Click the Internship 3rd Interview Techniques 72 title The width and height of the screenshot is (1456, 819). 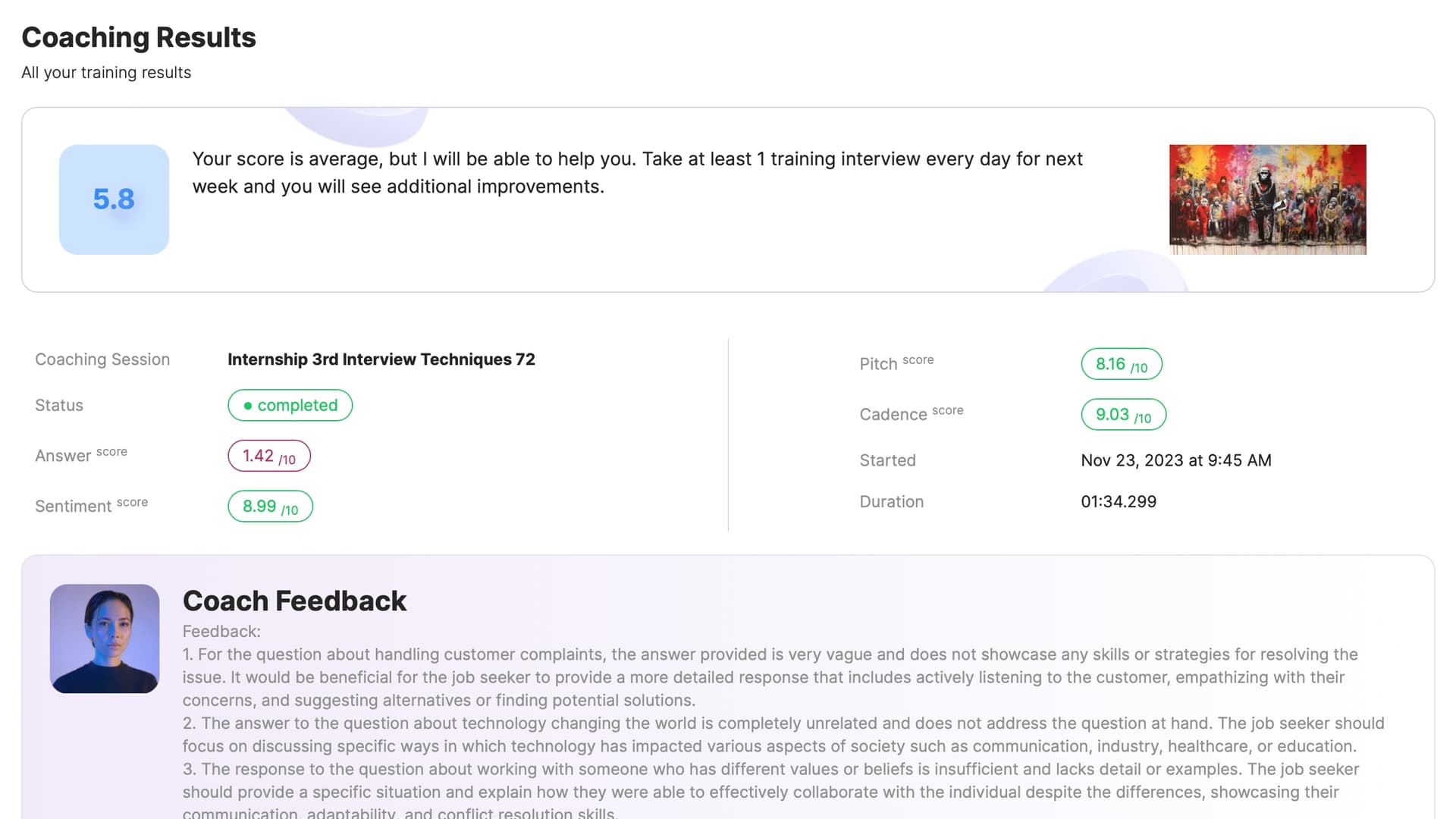tap(381, 359)
